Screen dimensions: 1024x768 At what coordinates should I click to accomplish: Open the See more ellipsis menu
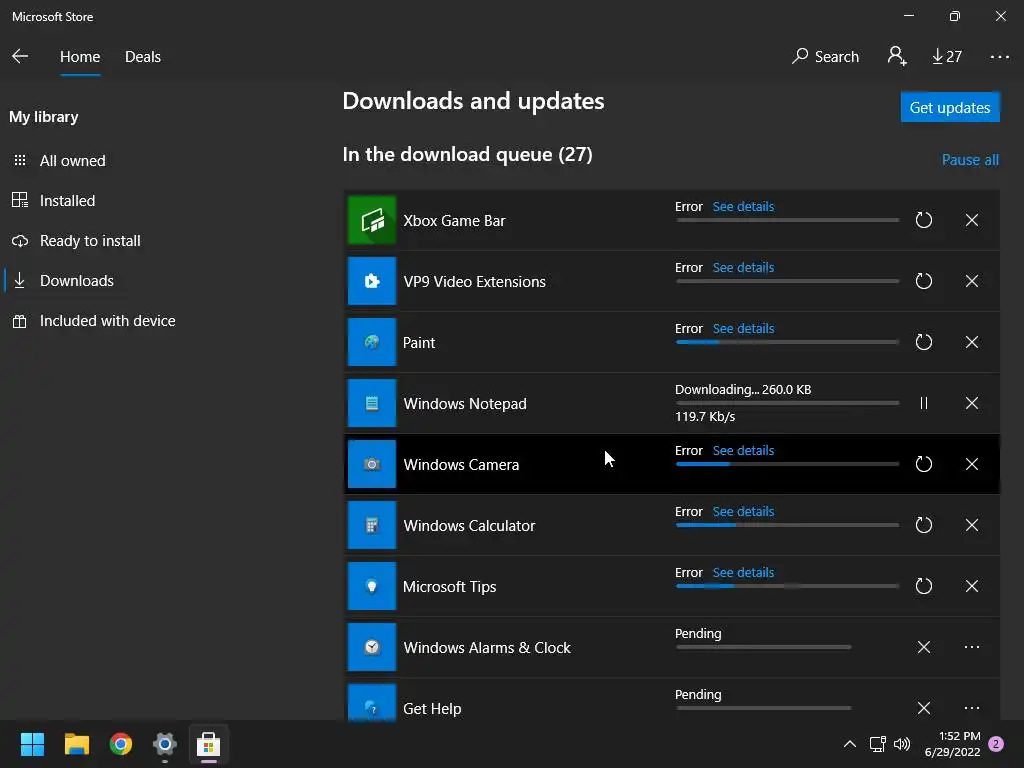click(x=999, y=57)
